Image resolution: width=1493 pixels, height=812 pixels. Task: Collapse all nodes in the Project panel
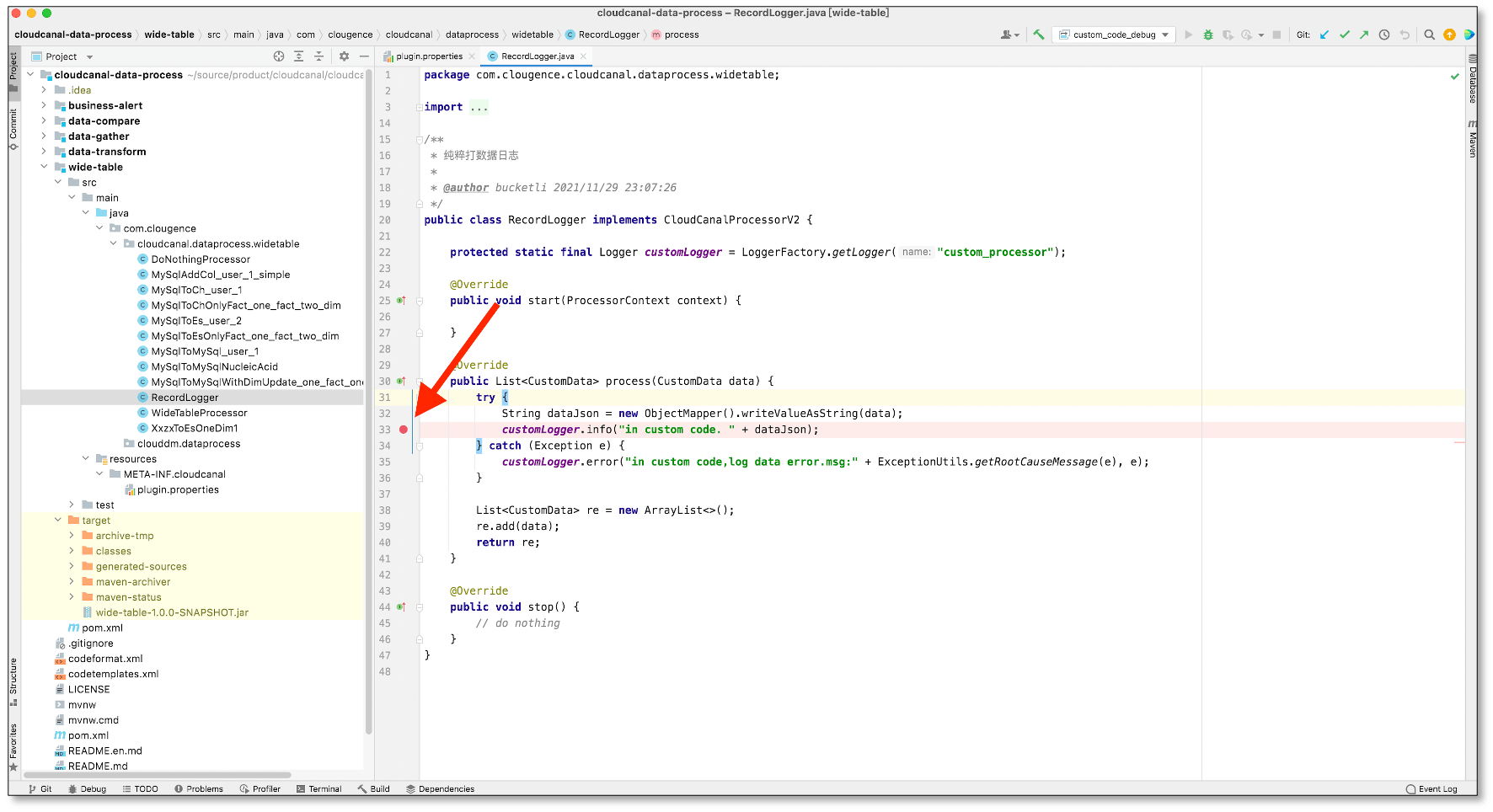tap(318, 56)
